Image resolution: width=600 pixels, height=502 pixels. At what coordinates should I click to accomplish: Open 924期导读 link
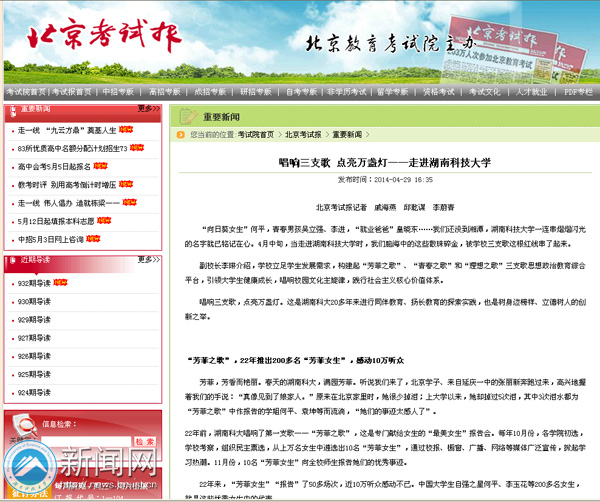point(34,393)
